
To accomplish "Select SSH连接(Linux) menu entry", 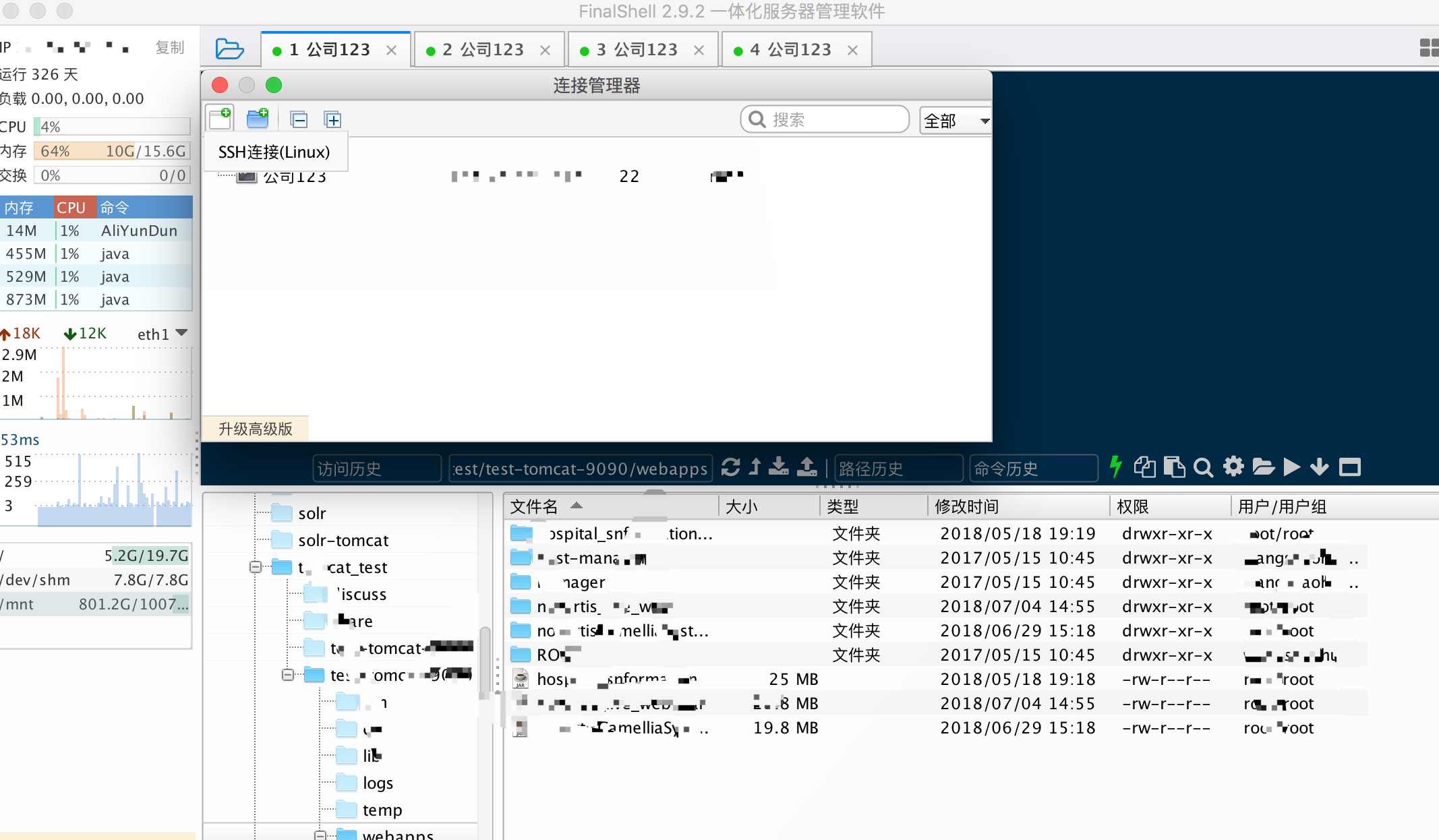I will tap(274, 152).
